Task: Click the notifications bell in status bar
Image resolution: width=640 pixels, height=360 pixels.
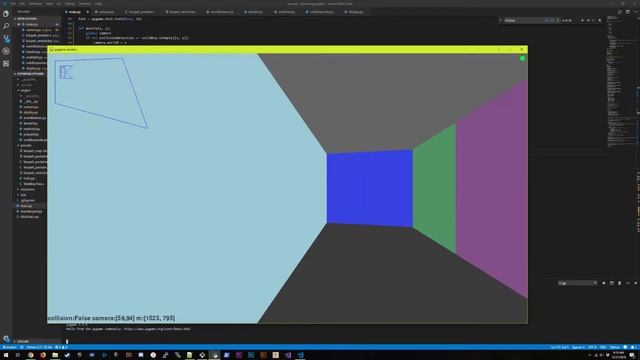Action: click(x=633, y=347)
